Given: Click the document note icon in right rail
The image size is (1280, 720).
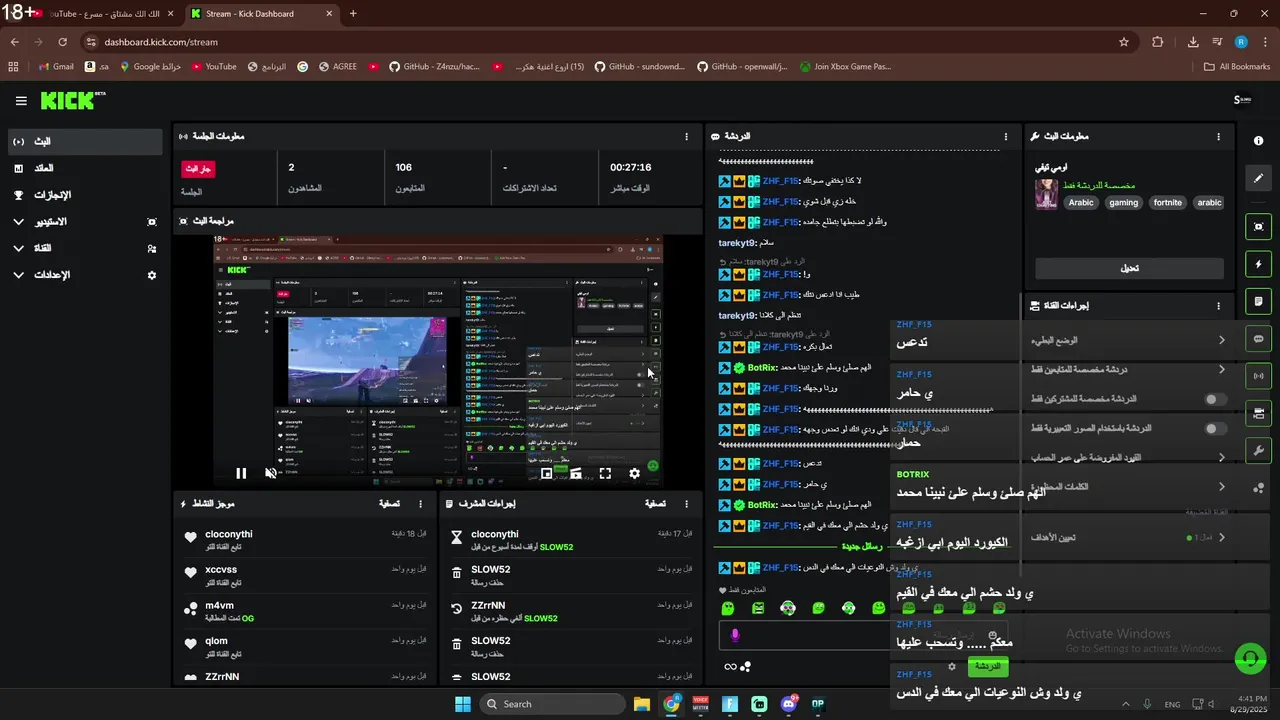Looking at the screenshot, I should [1259, 301].
